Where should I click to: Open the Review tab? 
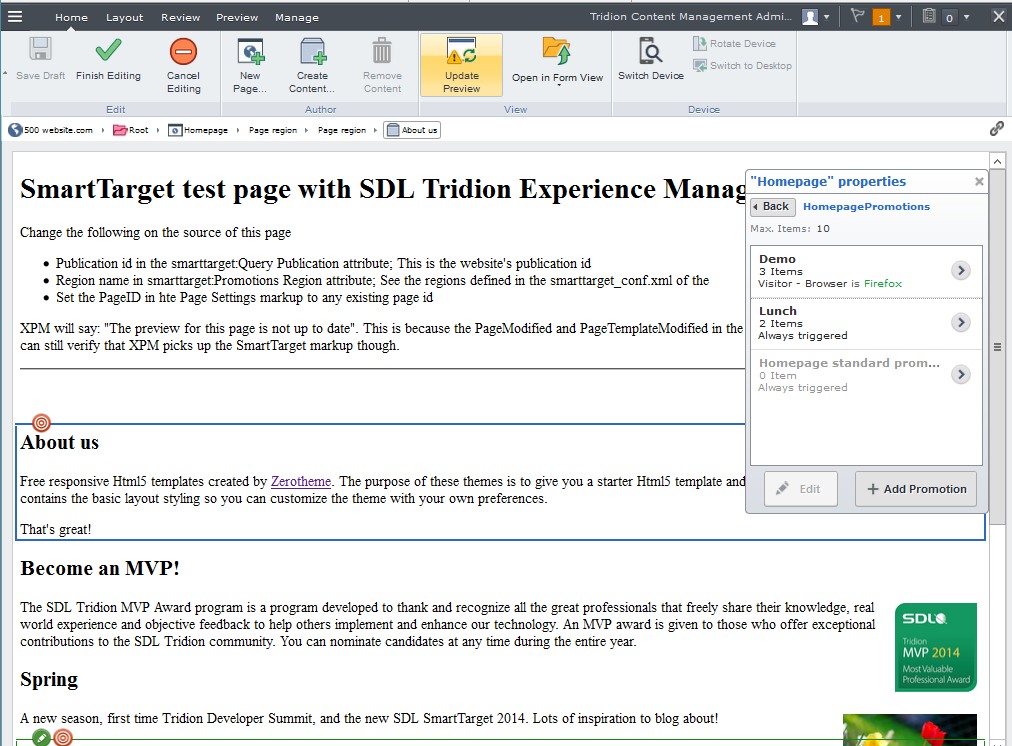coord(181,17)
